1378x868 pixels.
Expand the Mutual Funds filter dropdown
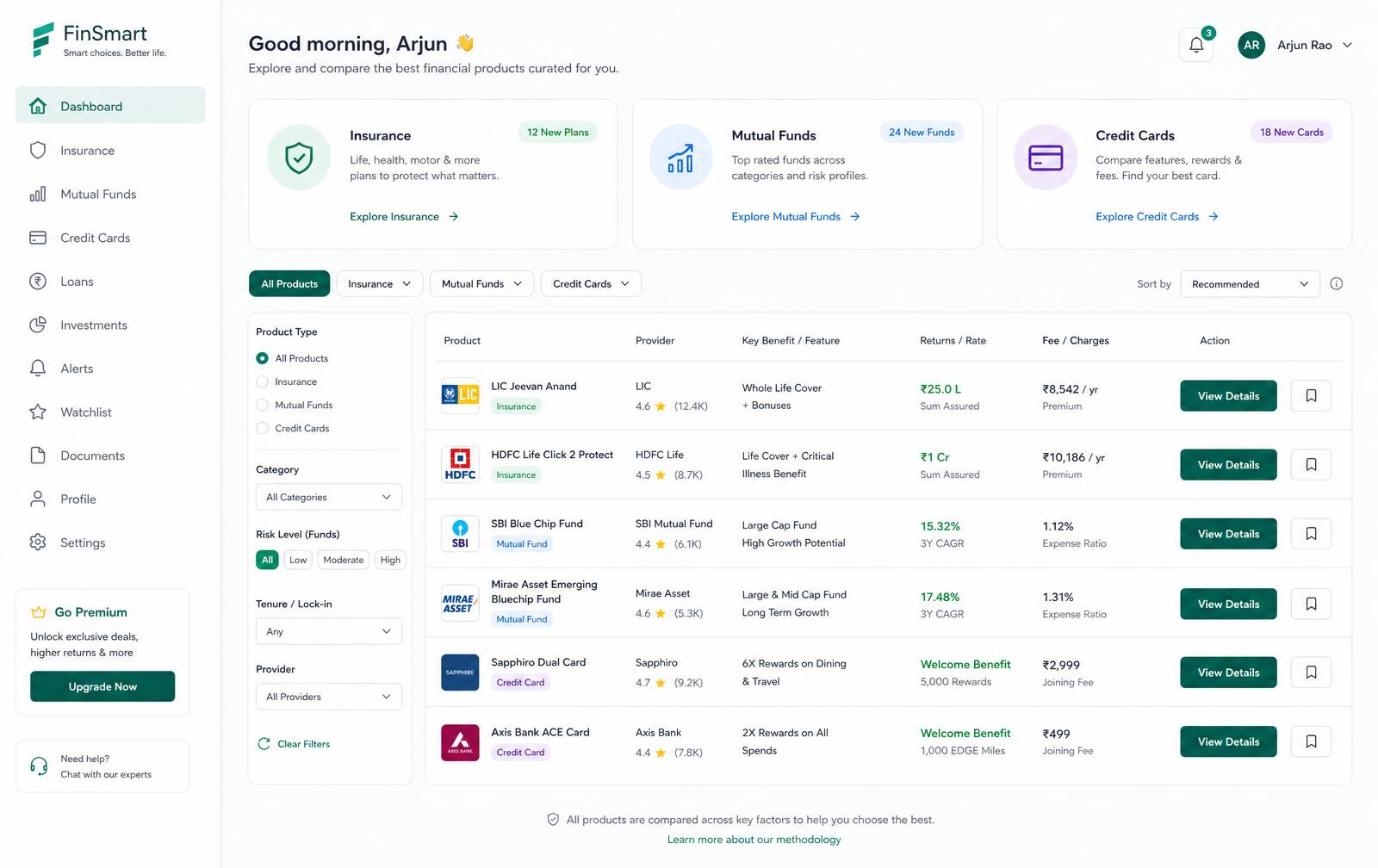pyautogui.click(x=481, y=284)
